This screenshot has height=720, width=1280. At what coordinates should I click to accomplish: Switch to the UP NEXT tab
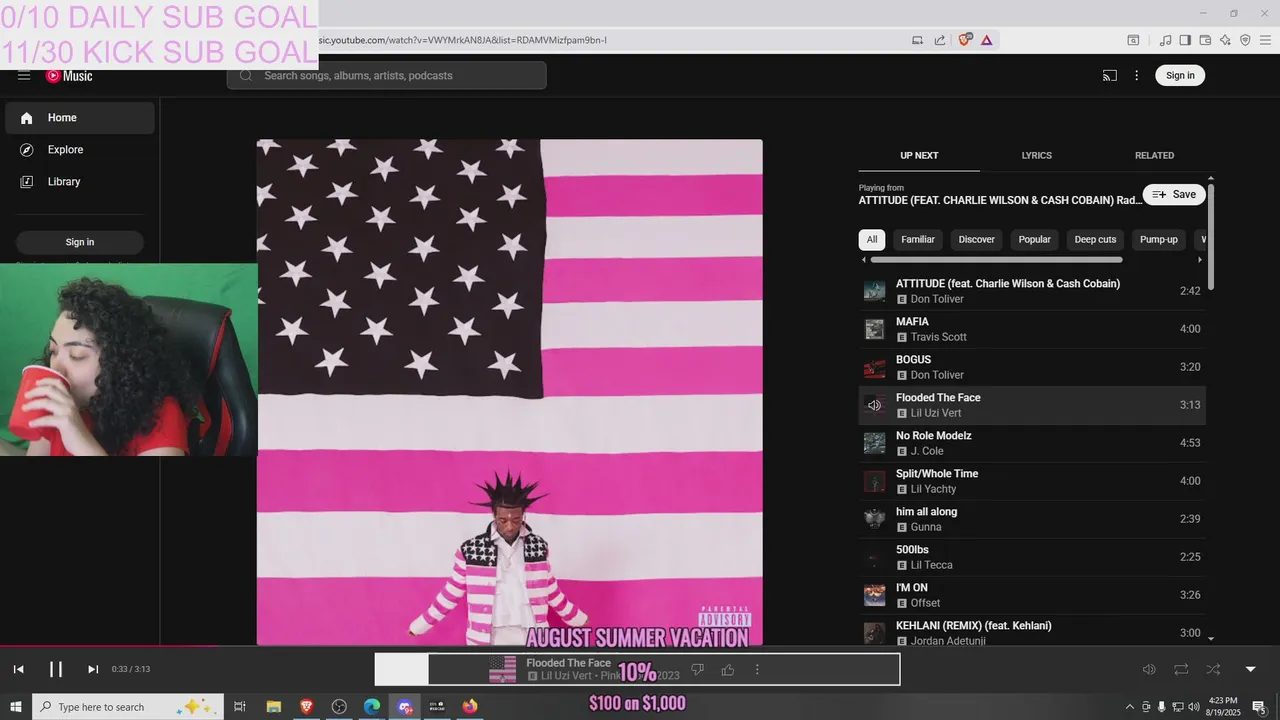pyautogui.click(x=919, y=156)
